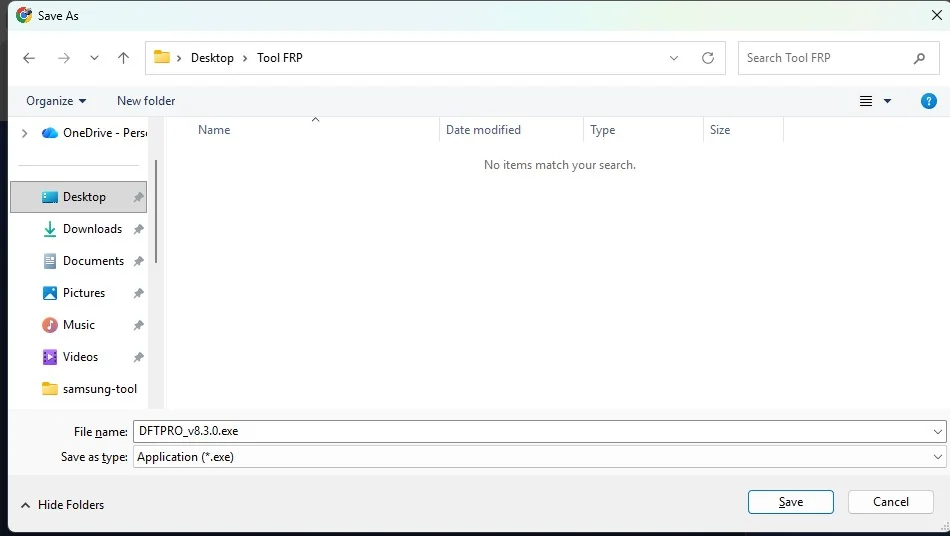Go back using the left arrow

coord(29,58)
